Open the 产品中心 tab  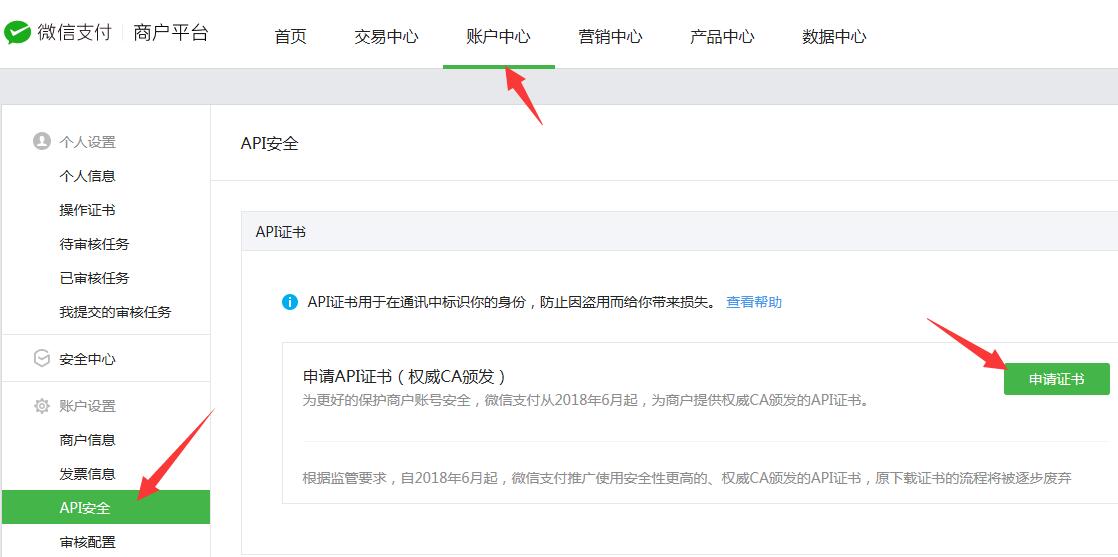[722, 37]
